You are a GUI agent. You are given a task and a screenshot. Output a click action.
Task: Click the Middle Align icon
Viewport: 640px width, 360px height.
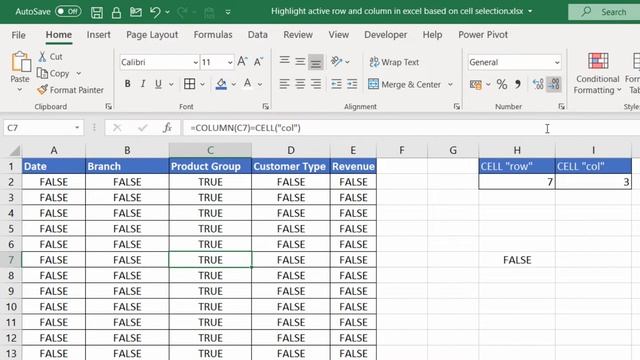pos(300,62)
